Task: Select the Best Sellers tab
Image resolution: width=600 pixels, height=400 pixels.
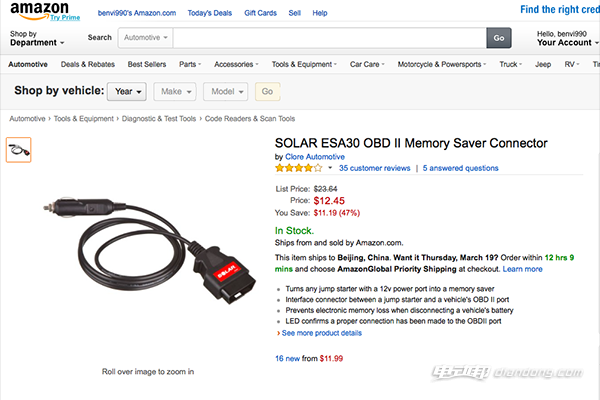Action: (x=145, y=64)
